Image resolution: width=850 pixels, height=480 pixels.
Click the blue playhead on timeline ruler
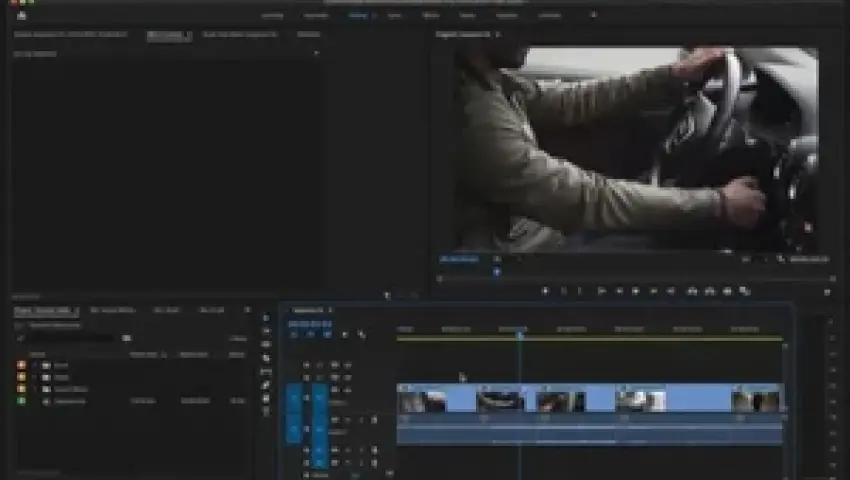(x=519, y=334)
